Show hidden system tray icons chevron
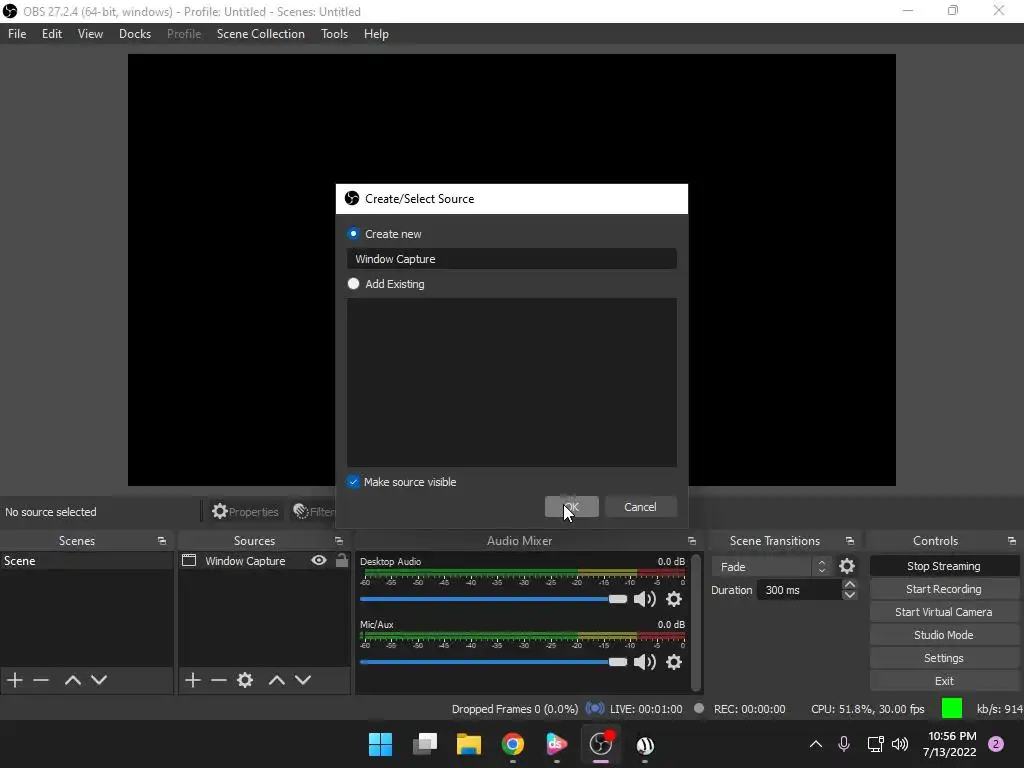The image size is (1024, 768). tap(816, 744)
